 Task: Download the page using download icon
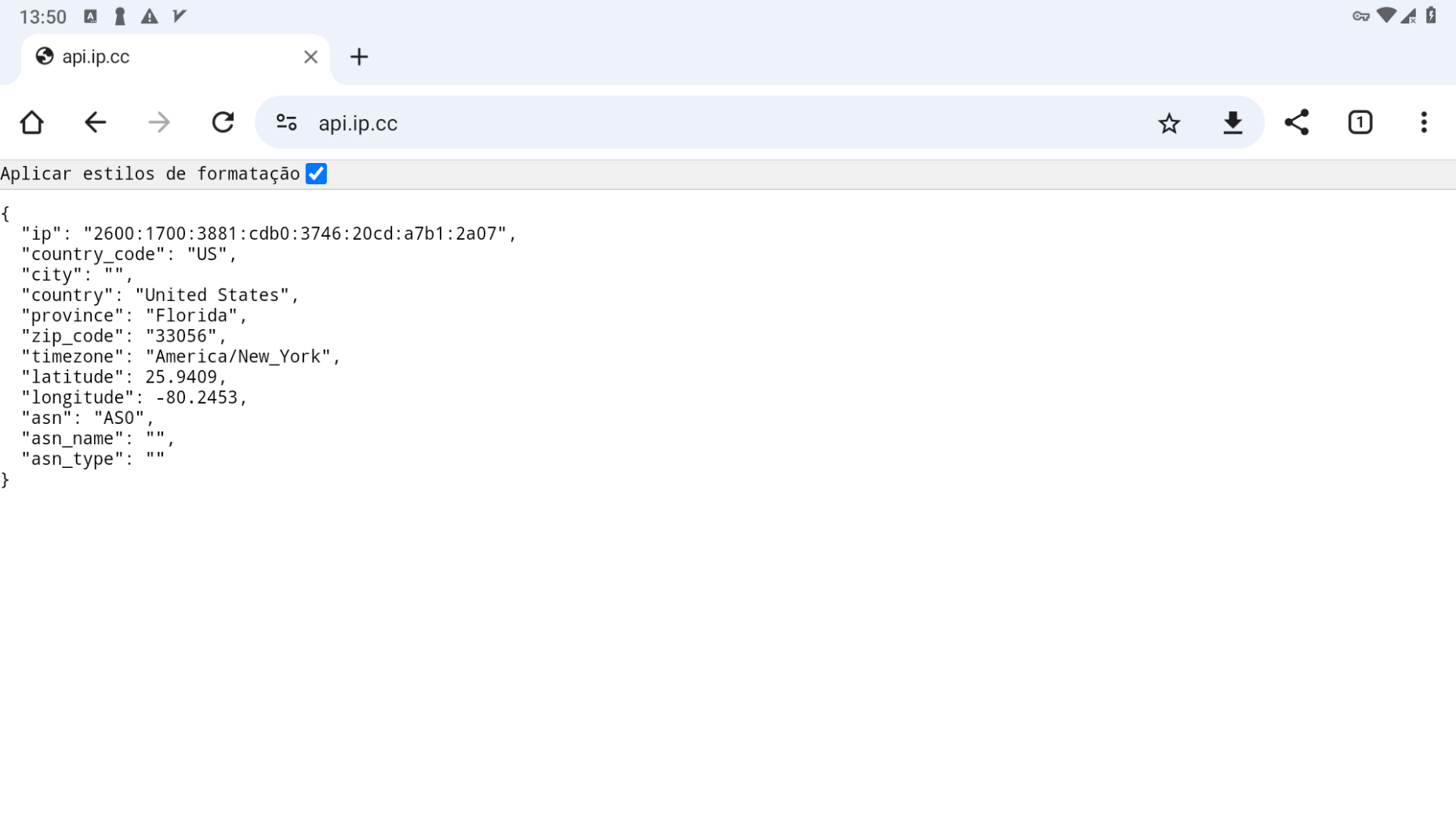coord(1233,123)
